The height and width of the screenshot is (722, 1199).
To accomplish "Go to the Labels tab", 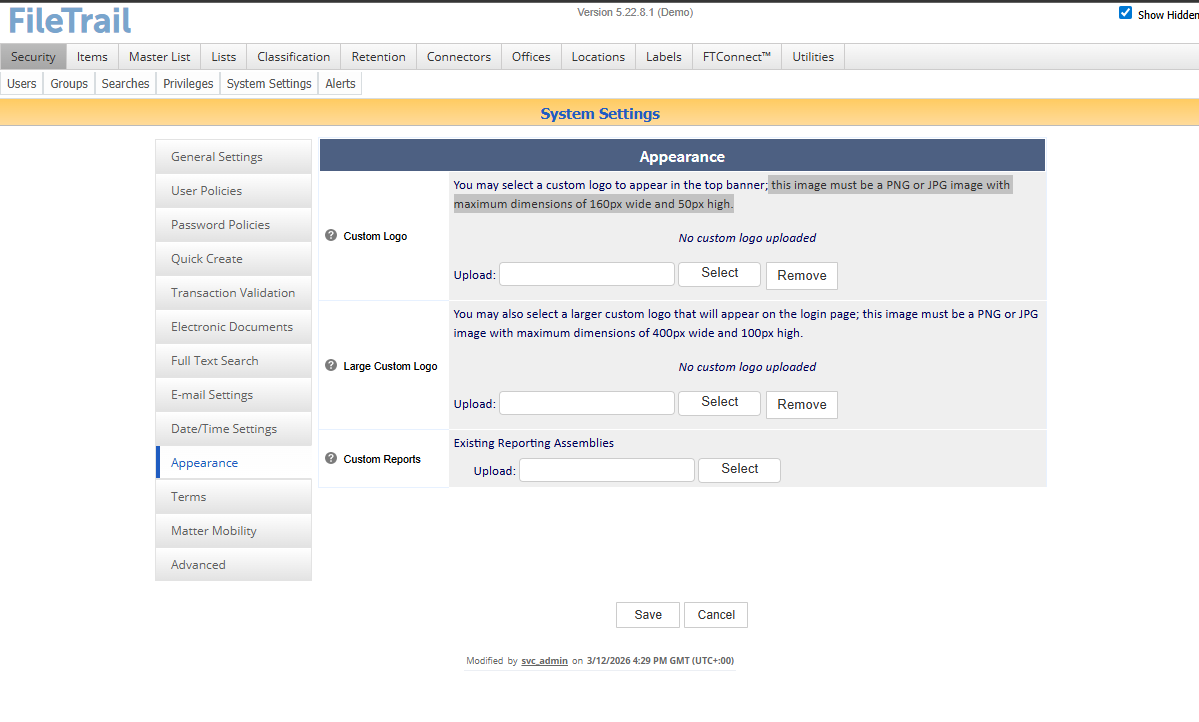I will (664, 57).
